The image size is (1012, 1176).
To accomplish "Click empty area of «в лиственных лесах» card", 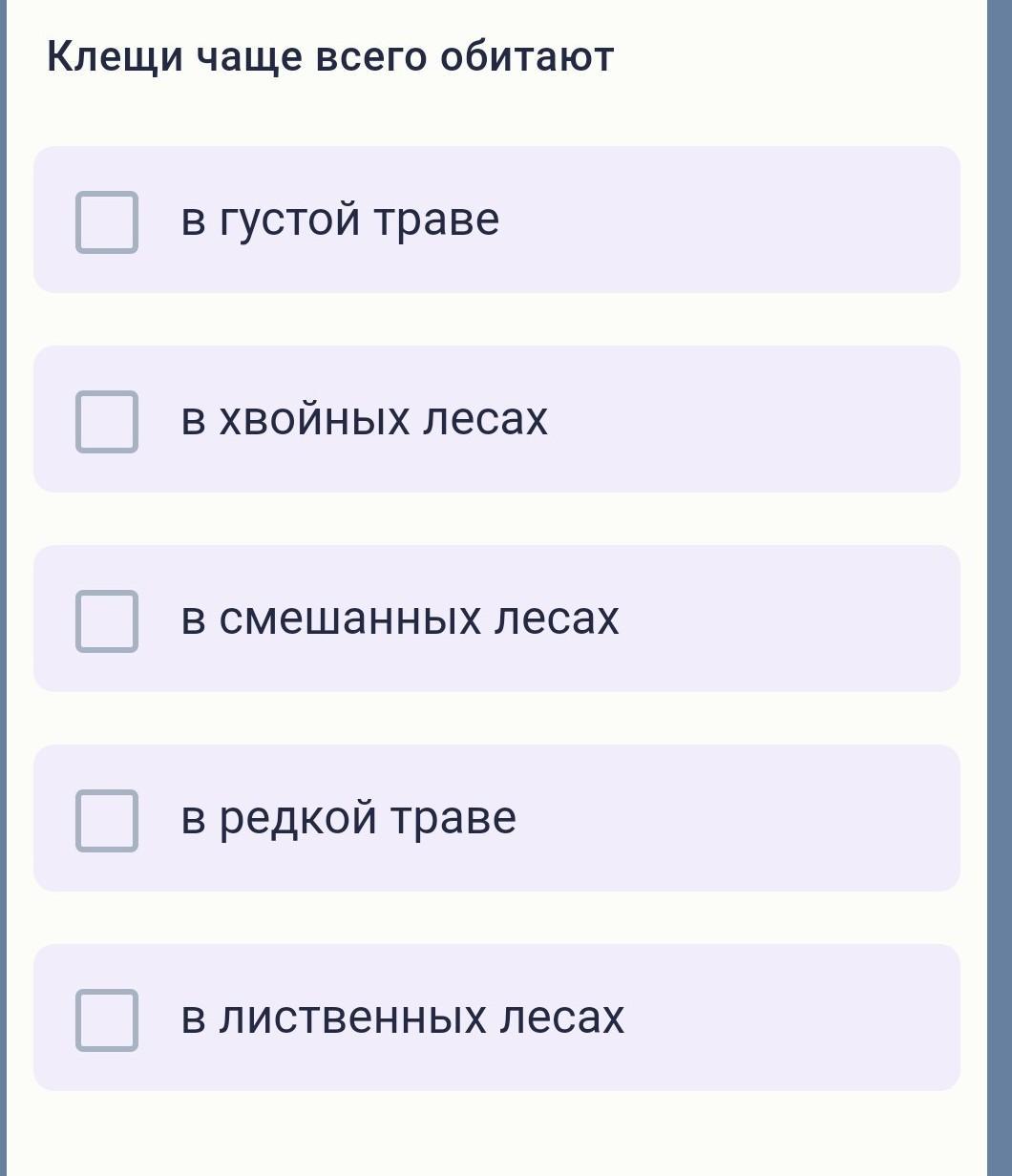I will click(x=802, y=1018).
